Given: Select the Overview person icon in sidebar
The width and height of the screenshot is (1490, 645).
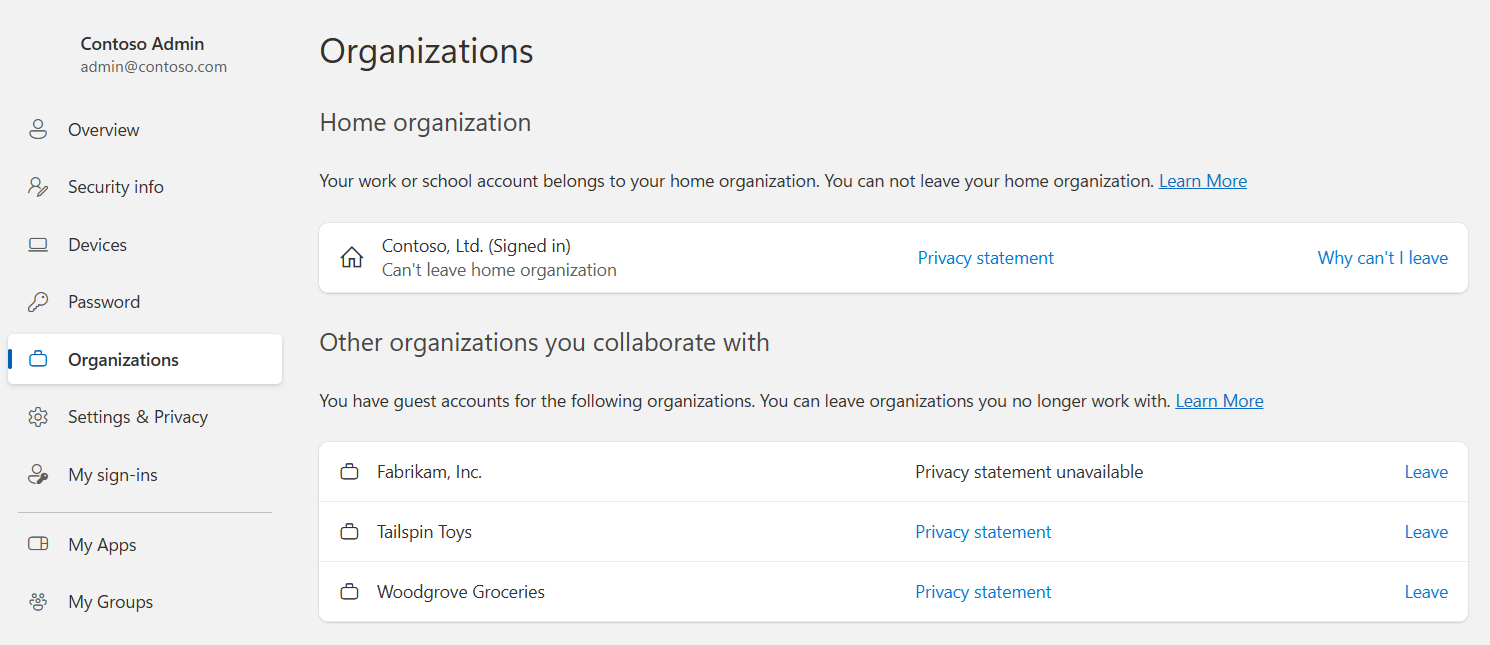Looking at the screenshot, I should pos(38,129).
